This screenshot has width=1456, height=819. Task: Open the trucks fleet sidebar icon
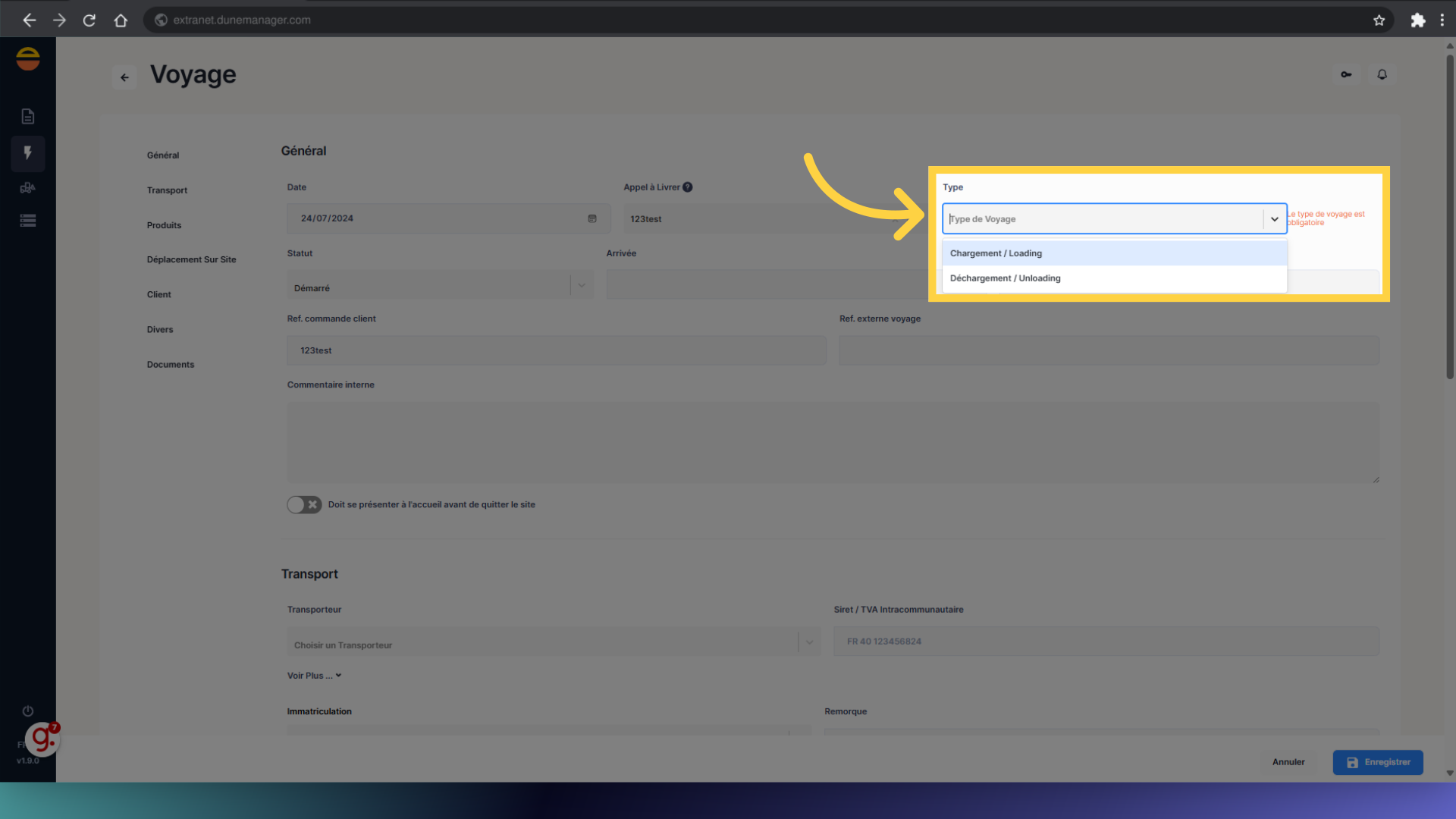28,188
